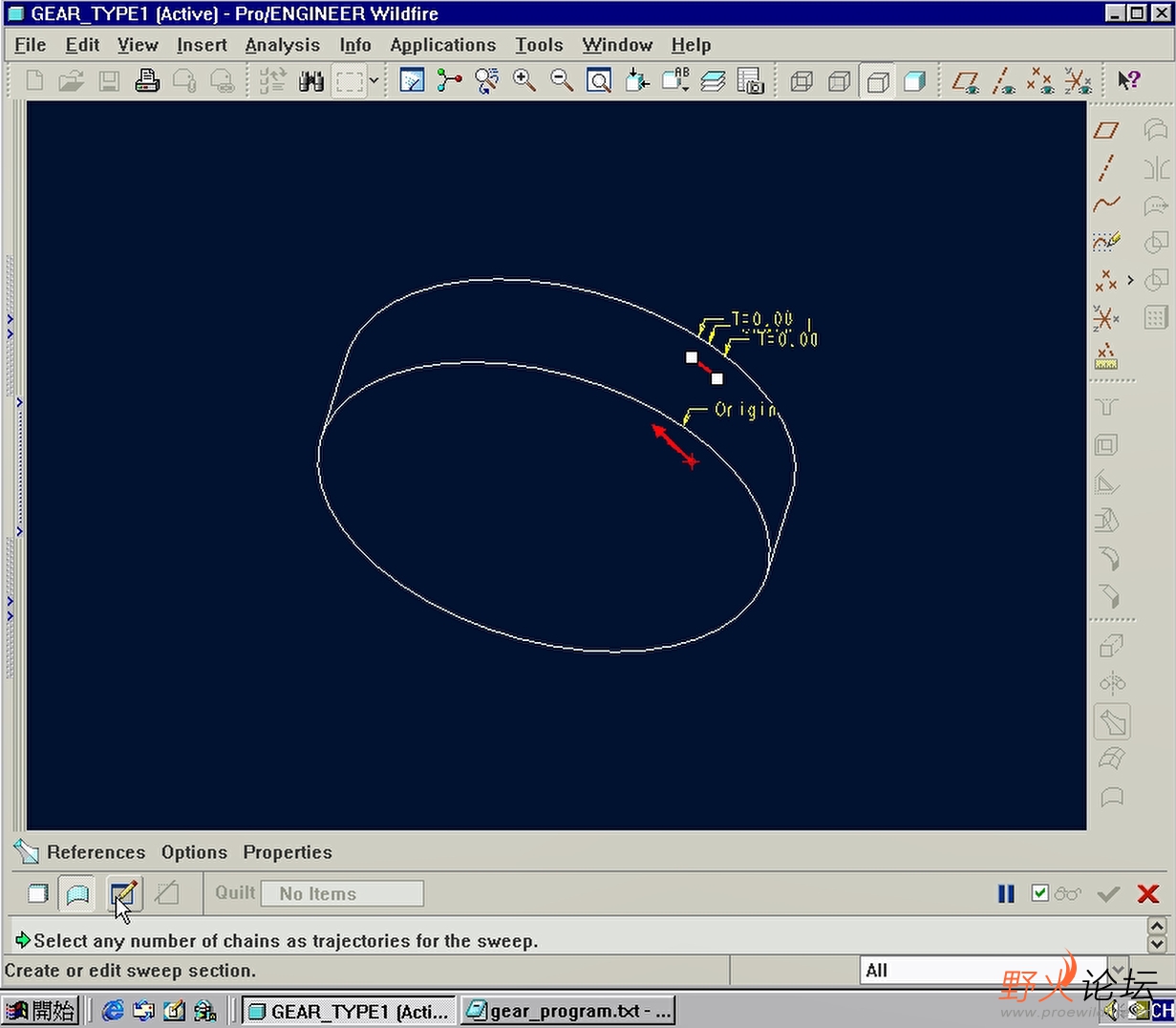Viewport: 1176px width, 1028px height.
Task: Click the binoculars Find tool
Action: (x=310, y=81)
